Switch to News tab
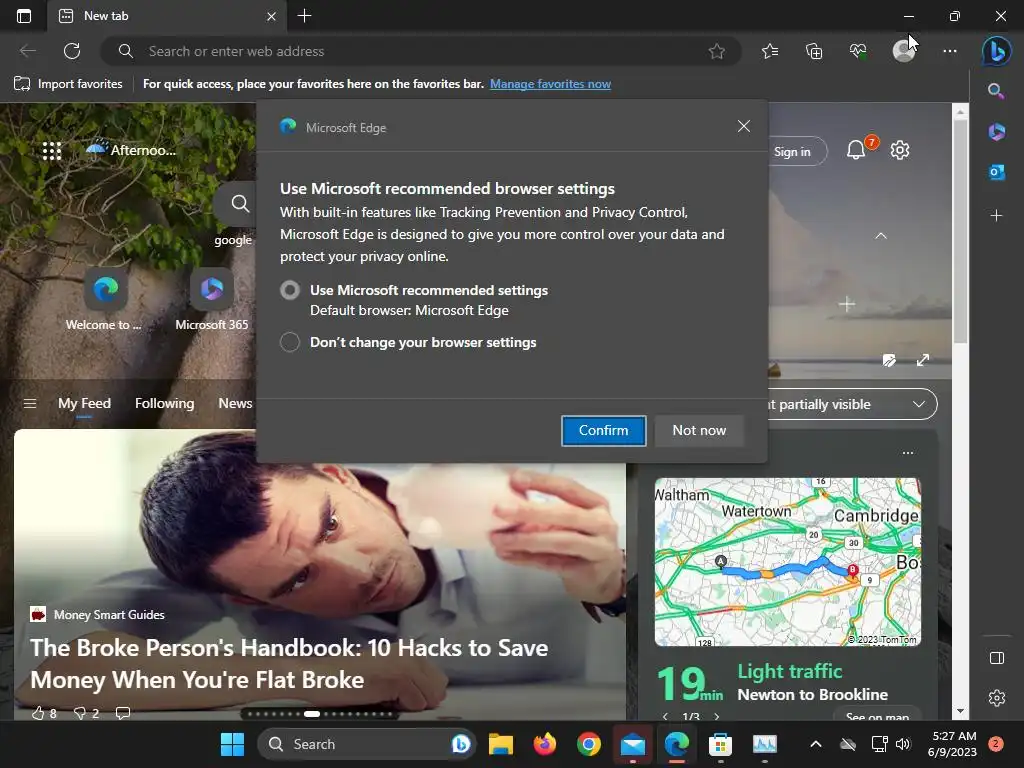The image size is (1024, 768). pyautogui.click(x=235, y=404)
